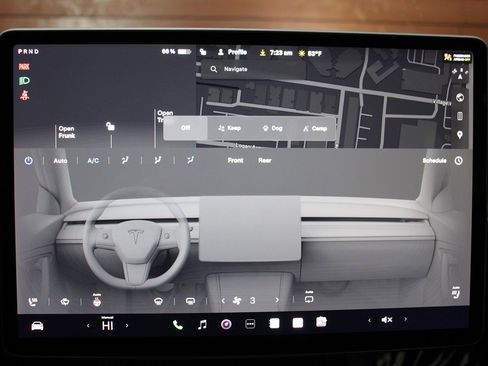Tap the Navigate magnifier icon
488x366 pixels.
(x=214, y=69)
